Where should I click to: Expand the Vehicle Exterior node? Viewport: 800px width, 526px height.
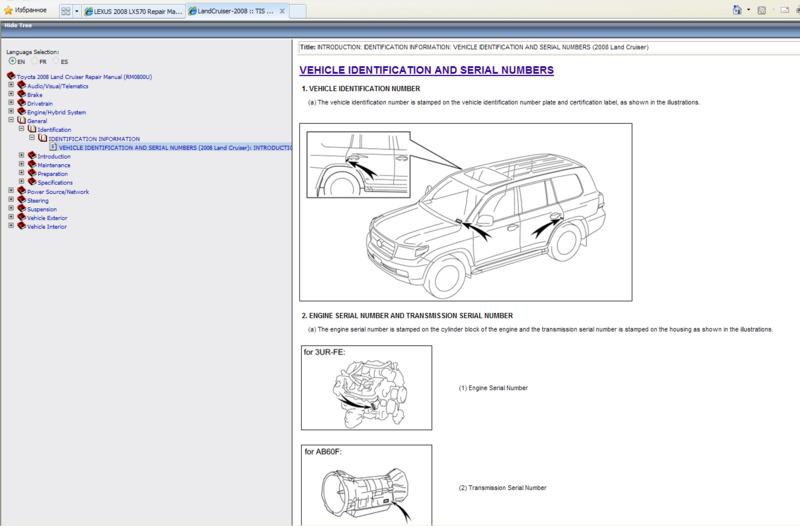pos(11,216)
